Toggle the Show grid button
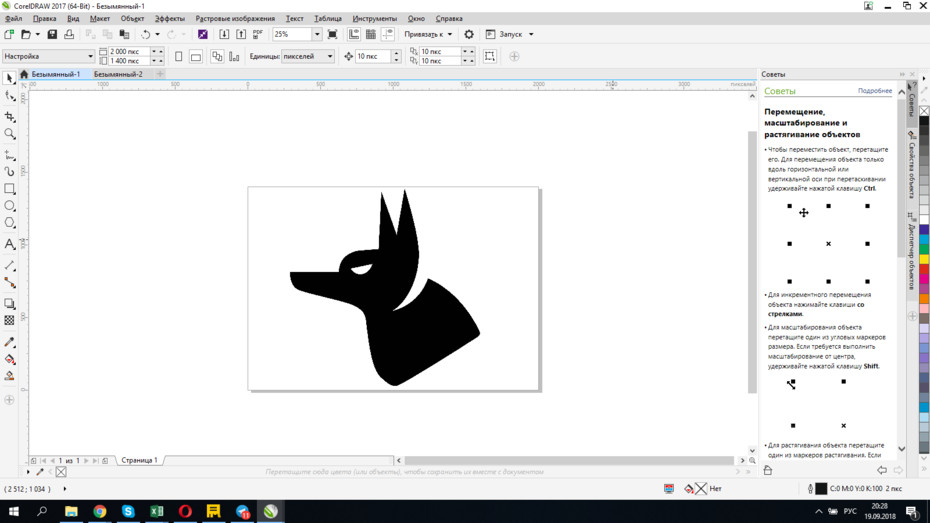Screen dimensions: 930x523 371,34
